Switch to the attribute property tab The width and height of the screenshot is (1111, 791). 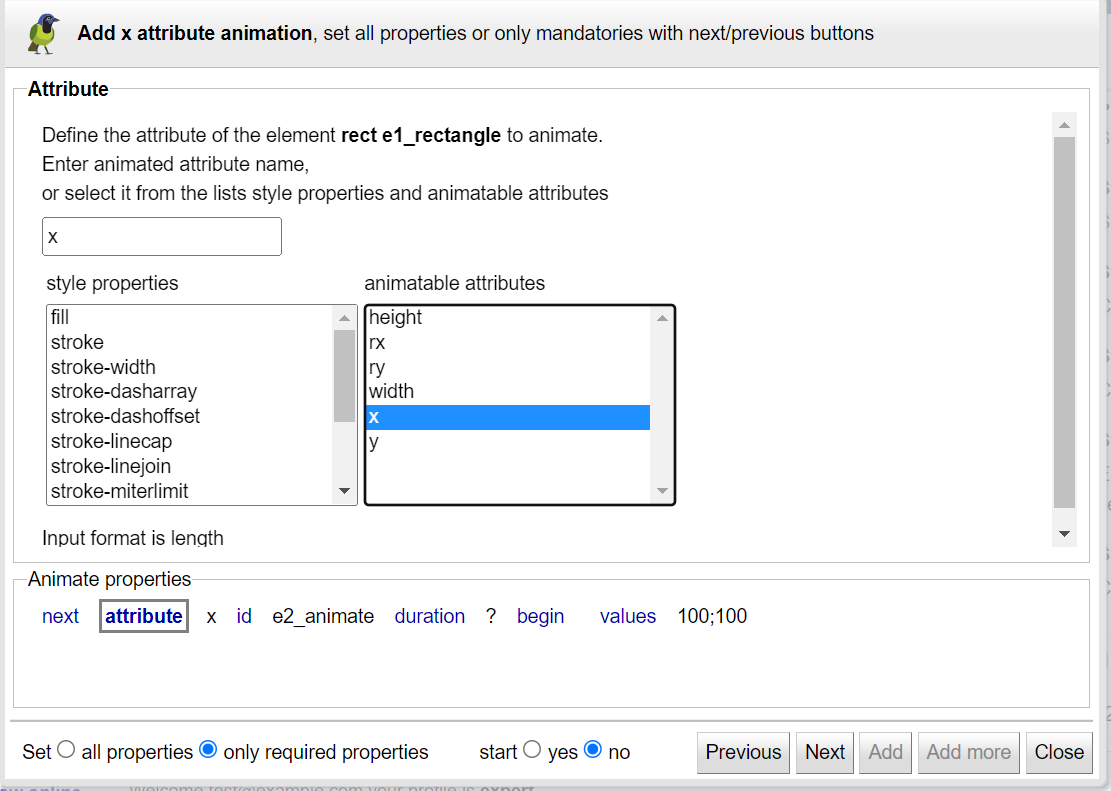coord(144,616)
